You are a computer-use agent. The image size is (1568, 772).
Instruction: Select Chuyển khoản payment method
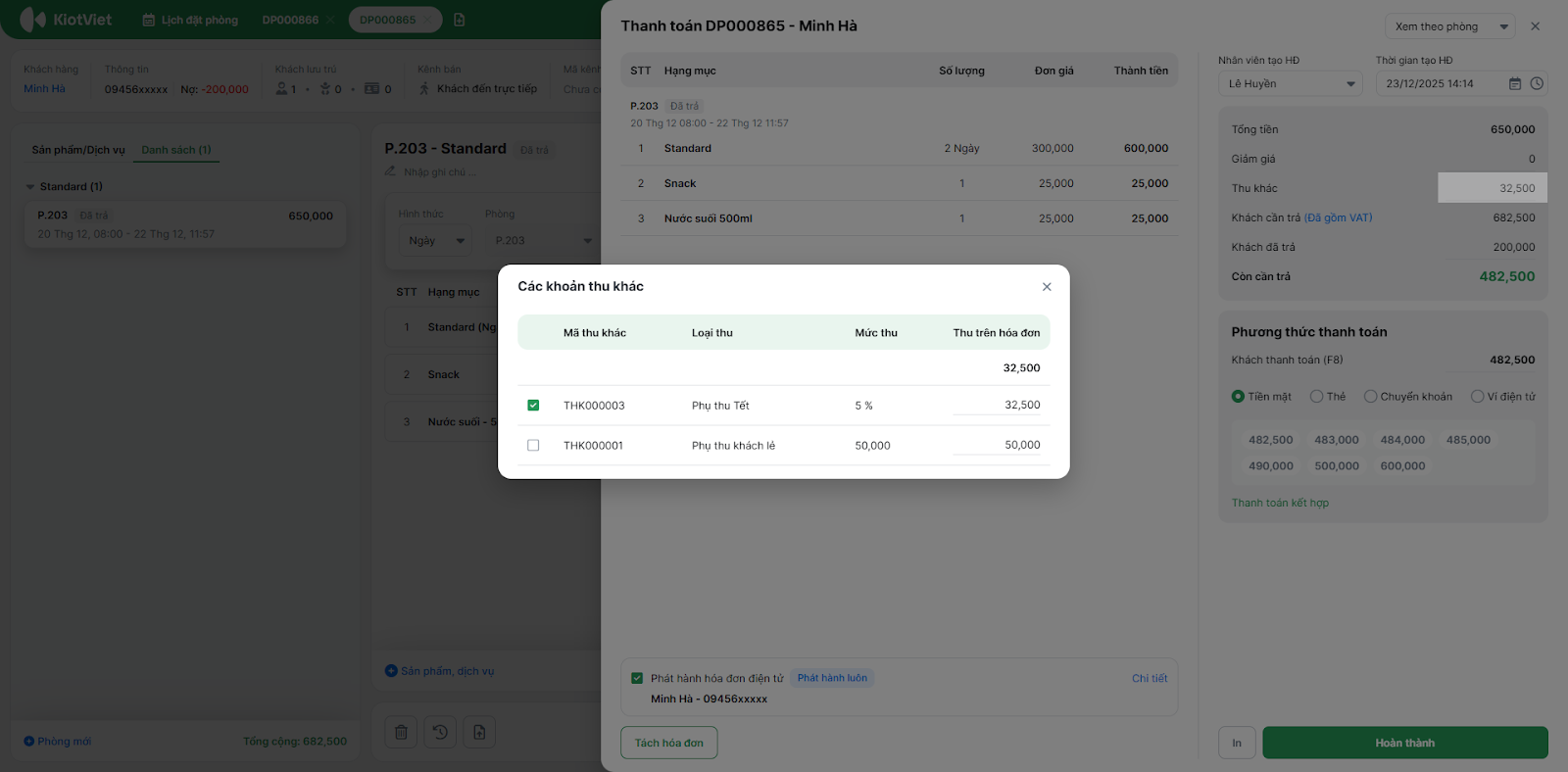point(1370,397)
